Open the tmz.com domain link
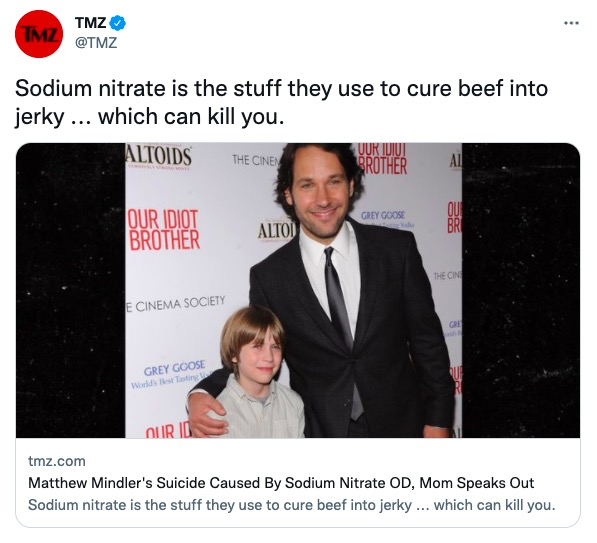 tap(57, 461)
